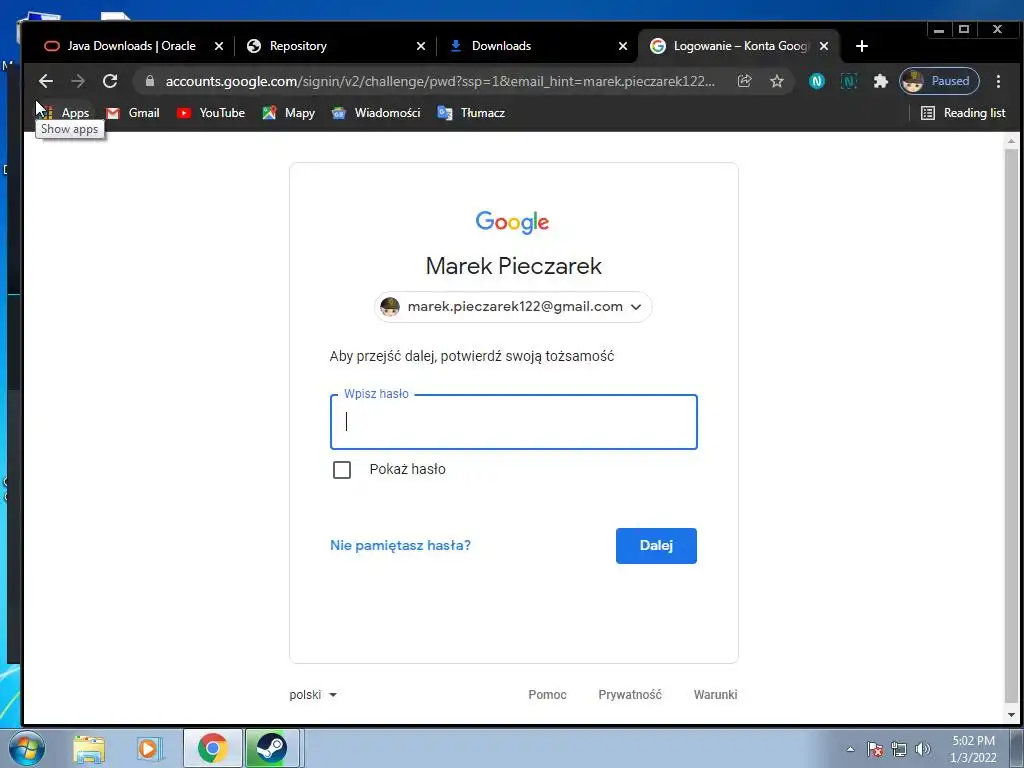Click the teal round N extension icon
1024x768 pixels.
(x=816, y=81)
